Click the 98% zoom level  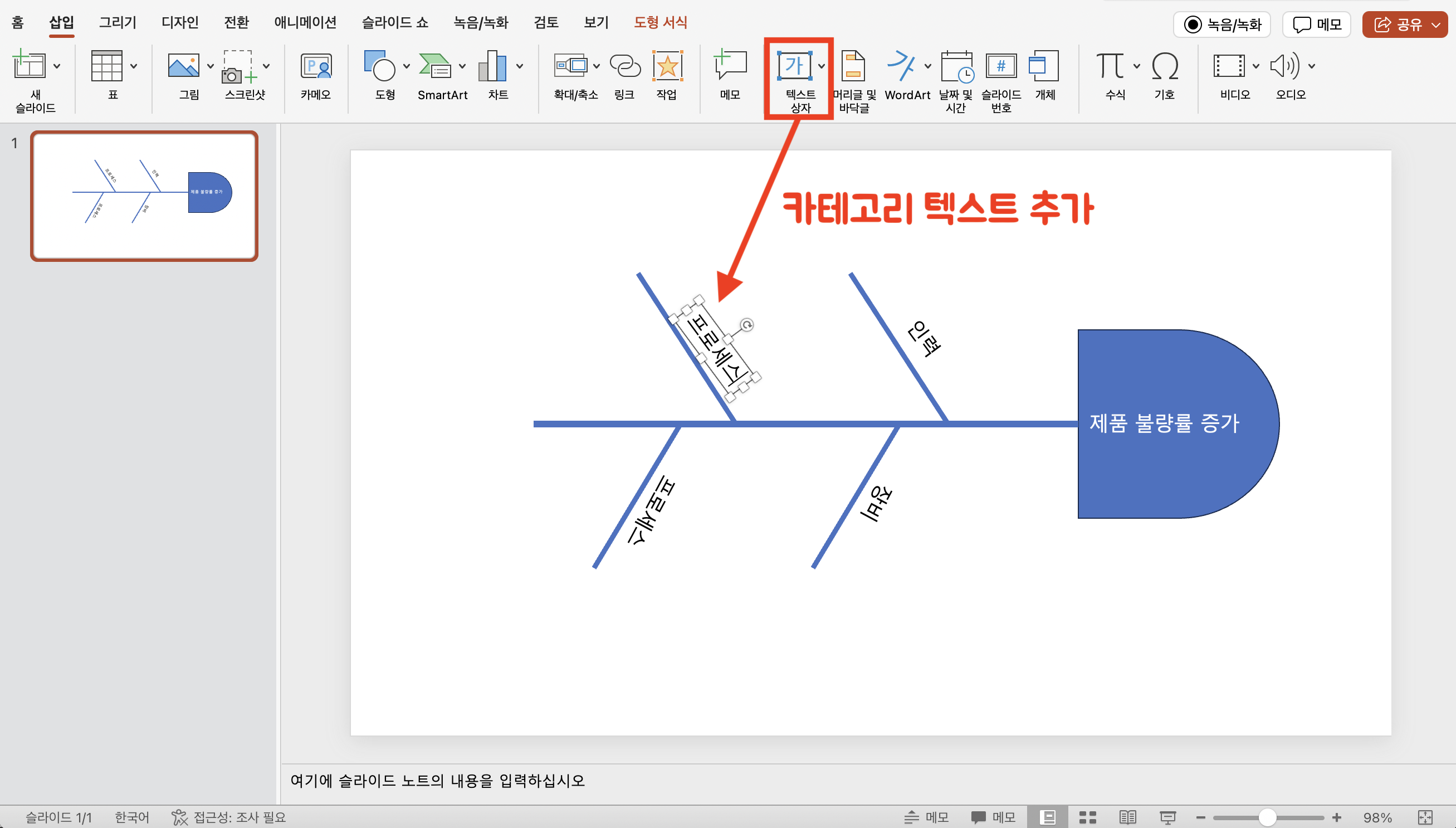1377,818
